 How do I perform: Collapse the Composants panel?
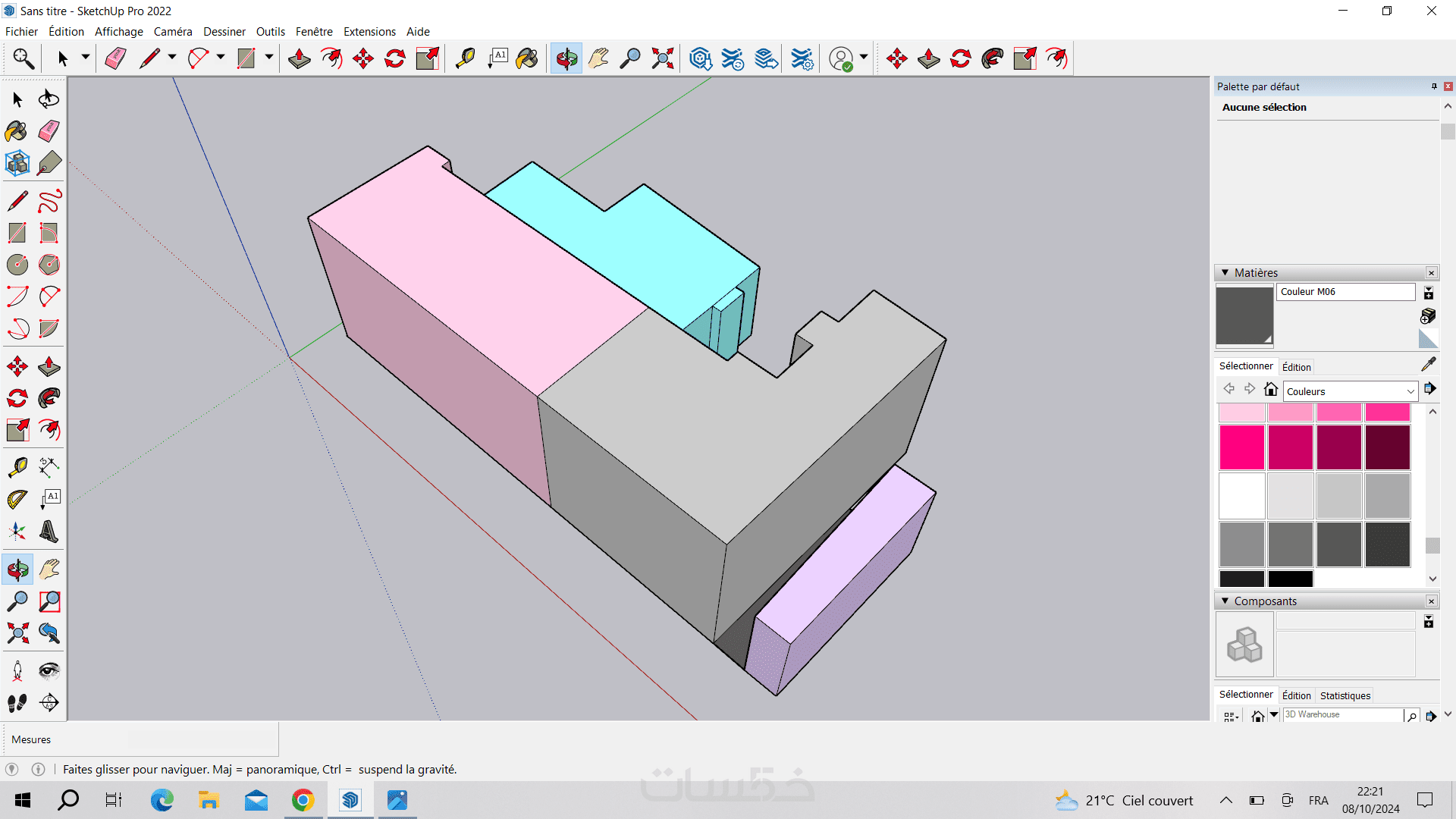(x=1225, y=601)
